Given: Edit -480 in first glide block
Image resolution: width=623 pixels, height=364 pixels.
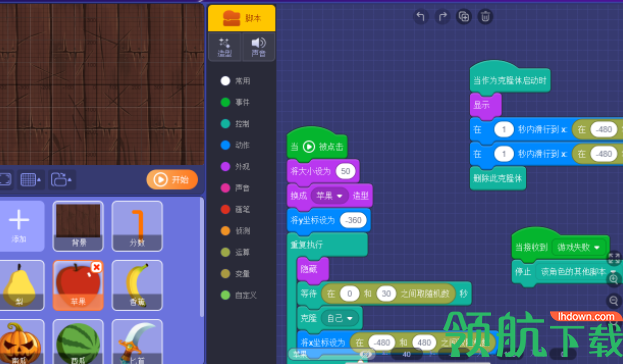Looking at the screenshot, I should pos(604,130).
